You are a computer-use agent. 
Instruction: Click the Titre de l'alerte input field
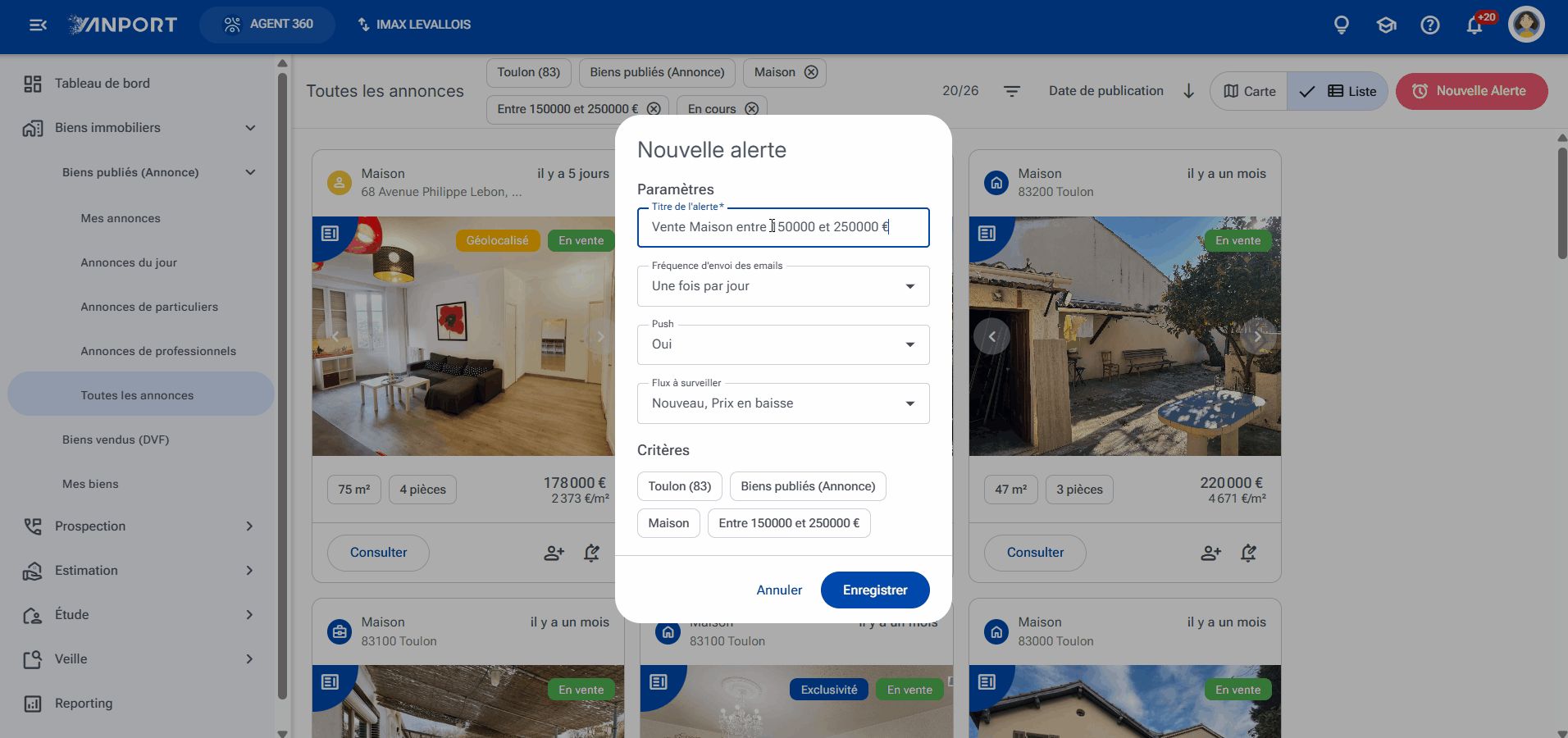point(783,227)
